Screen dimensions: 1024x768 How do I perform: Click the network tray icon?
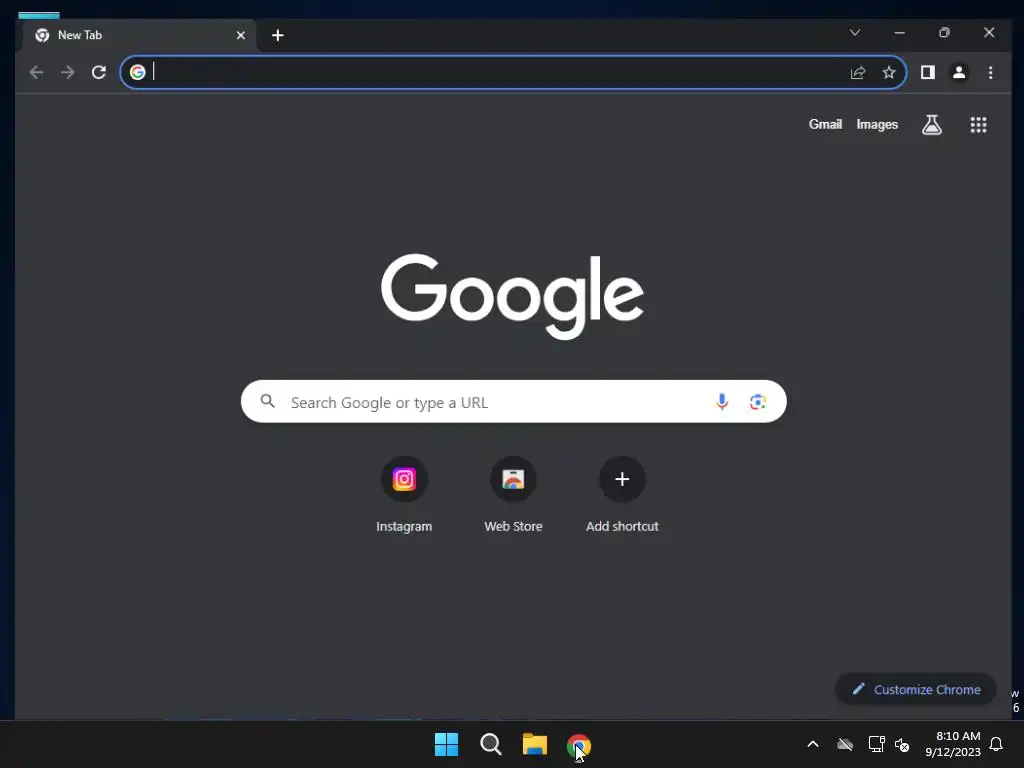(x=876, y=744)
